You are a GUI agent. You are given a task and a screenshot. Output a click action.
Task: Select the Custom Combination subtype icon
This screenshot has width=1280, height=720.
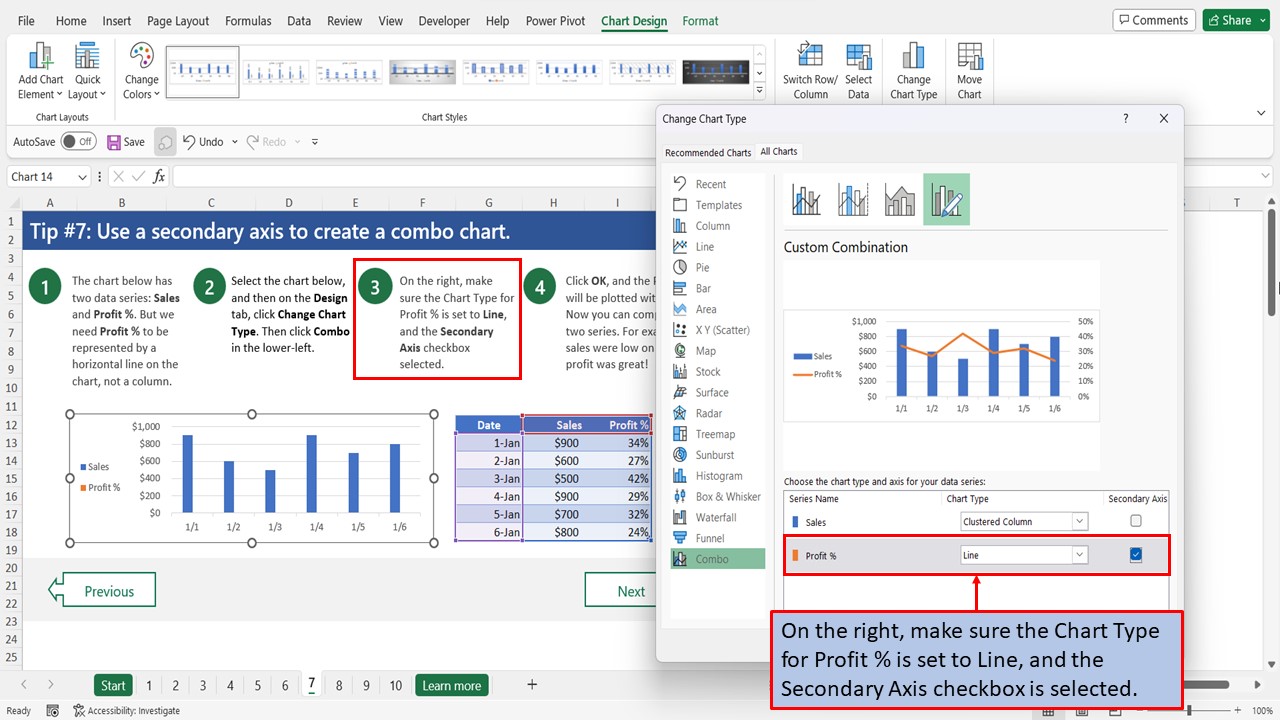click(x=945, y=199)
